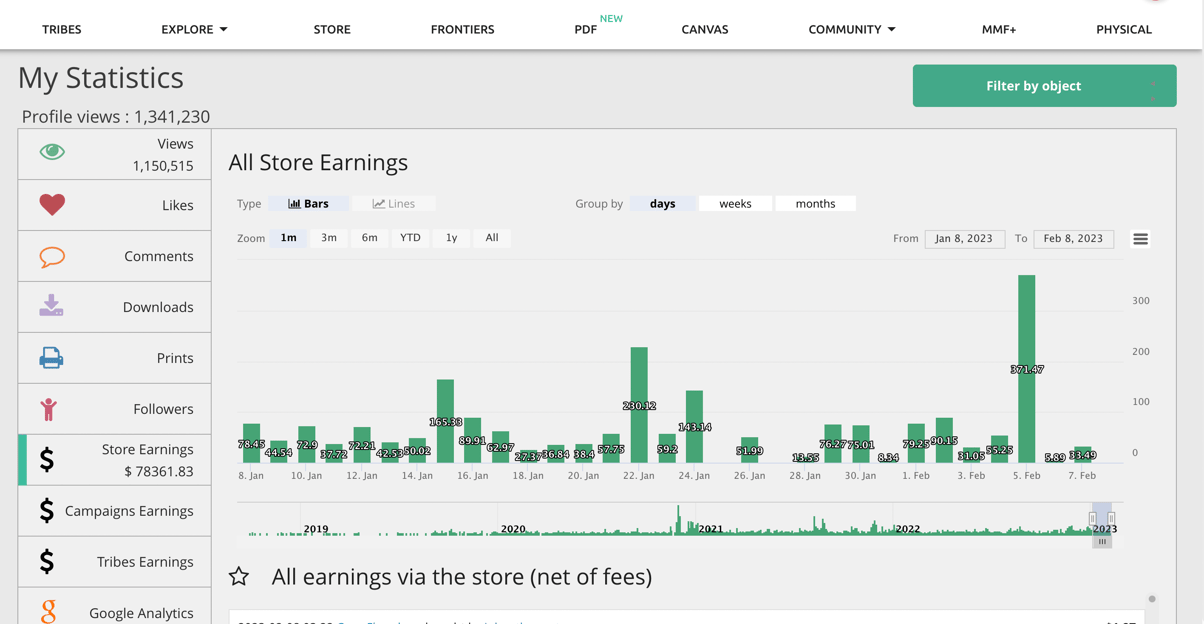Screen dimensions: 1204x624
Task: Select the orange Comments bubble icon
Action: pos(52,256)
